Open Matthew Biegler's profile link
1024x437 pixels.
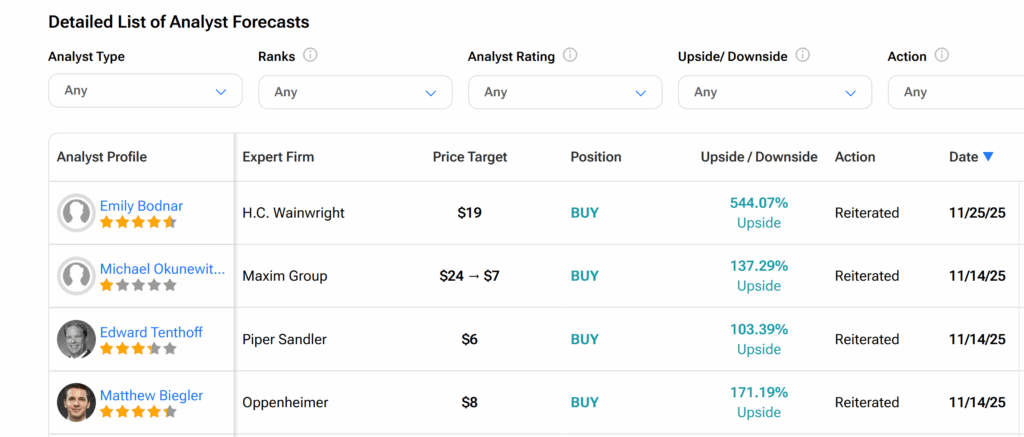tap(151, 395)
